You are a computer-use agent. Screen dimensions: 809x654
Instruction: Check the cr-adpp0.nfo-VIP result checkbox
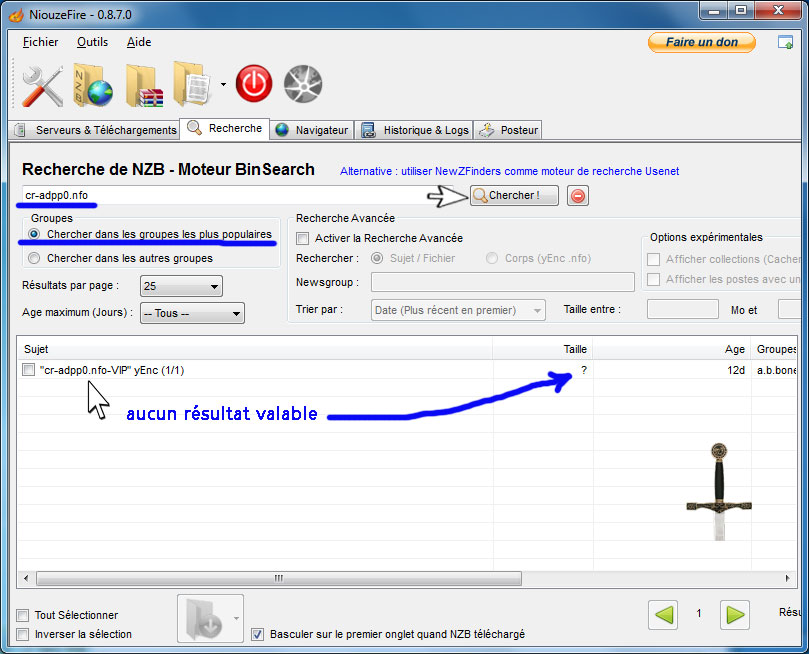tap(28, 370)
